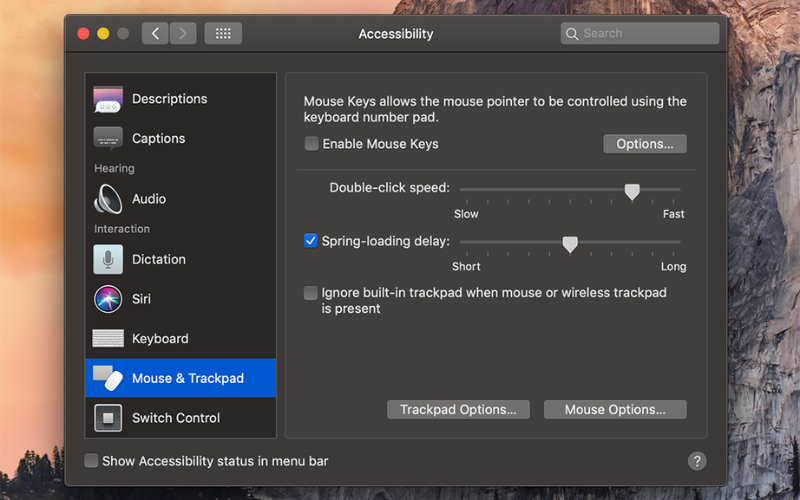This screenshot has height=500, width=800.
Task: Go forward with the right arrow button
Action: (x=183, y=34)
